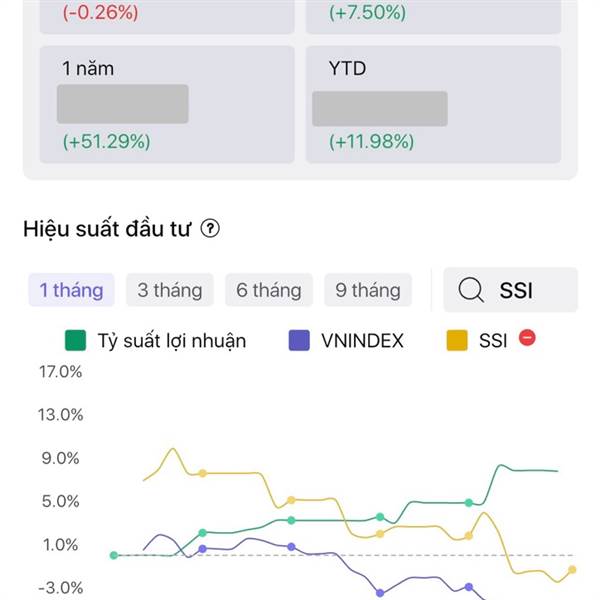Tap the leftmost green data point on chart
Image resolution: width=600 pixels, height=600 pixels.
[x=114, y=555]
